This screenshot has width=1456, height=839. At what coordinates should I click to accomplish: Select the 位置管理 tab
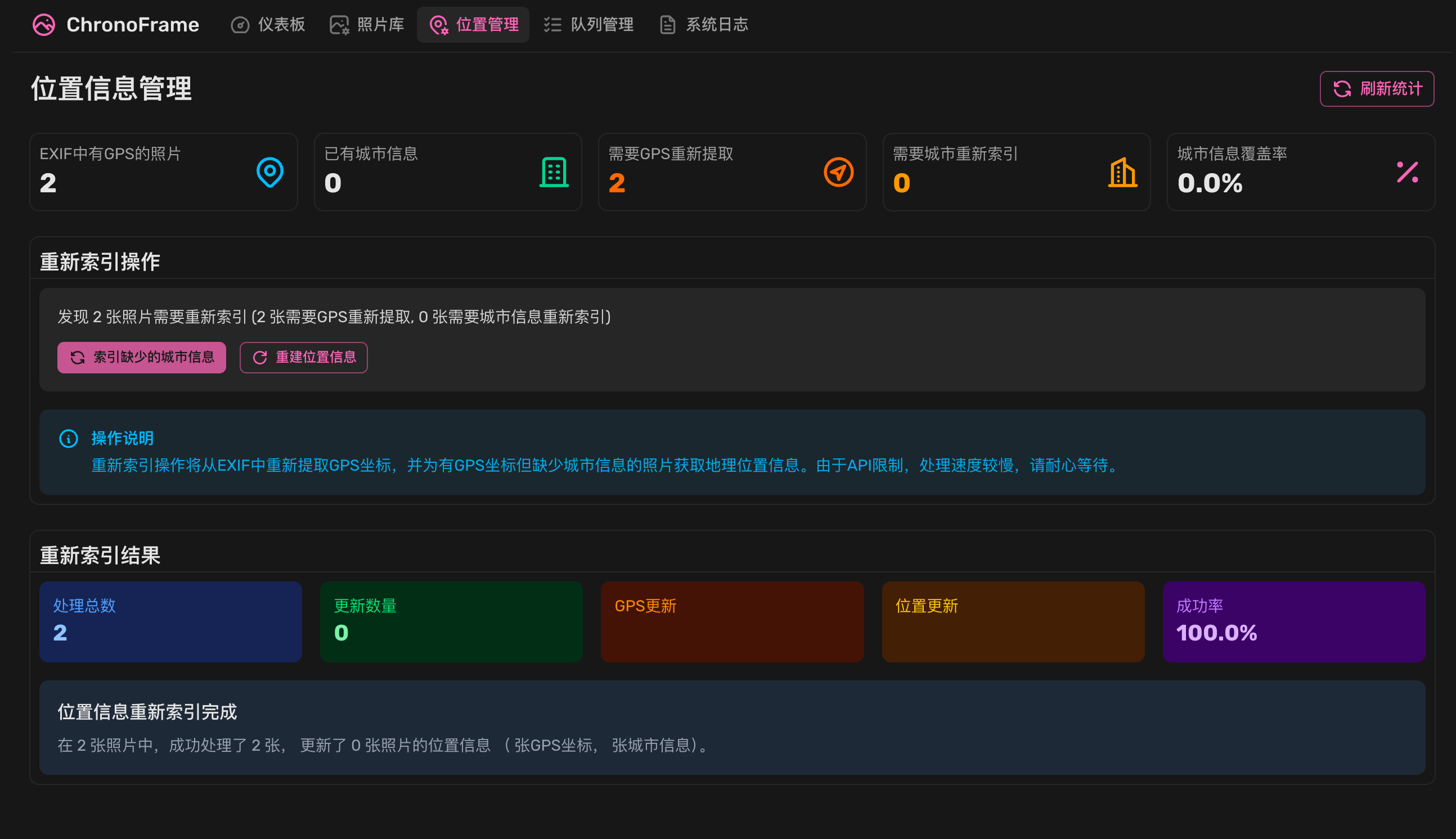coord(473,25)
